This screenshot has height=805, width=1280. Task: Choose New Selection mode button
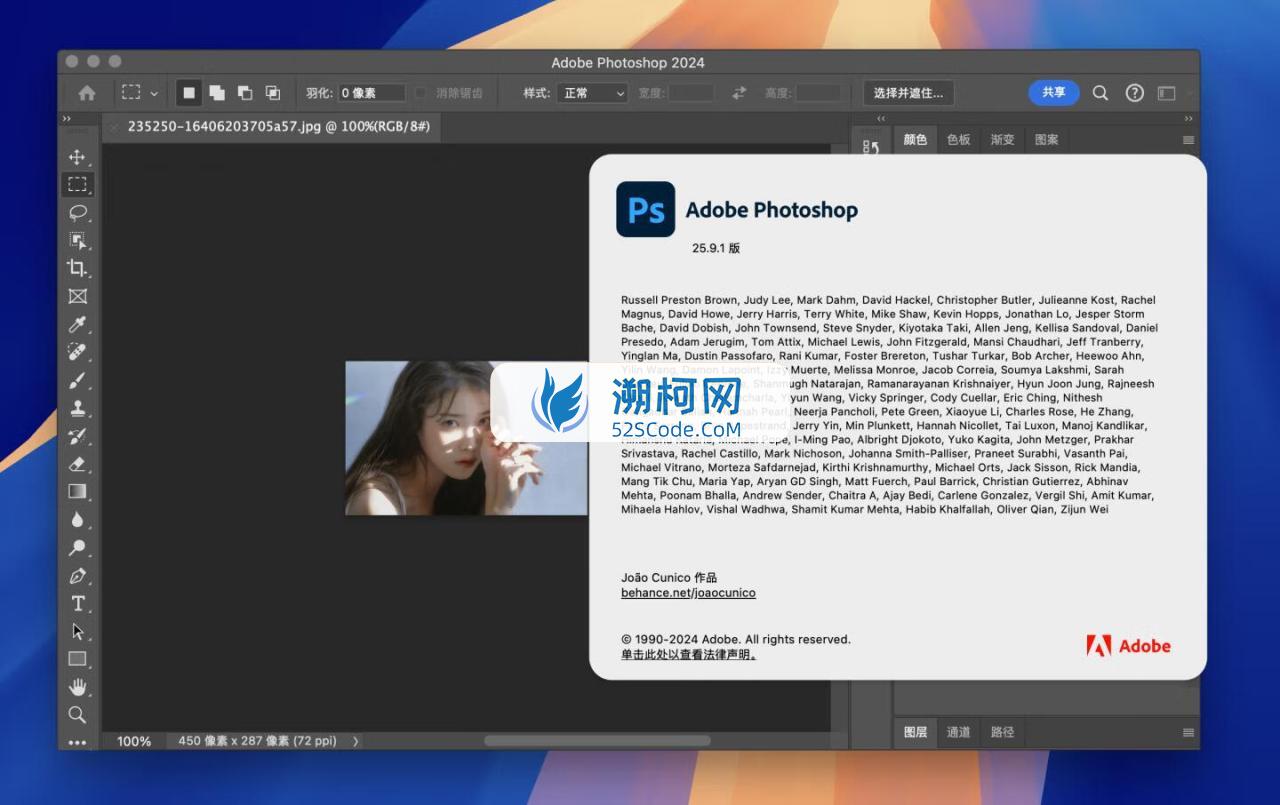point(188,92)
